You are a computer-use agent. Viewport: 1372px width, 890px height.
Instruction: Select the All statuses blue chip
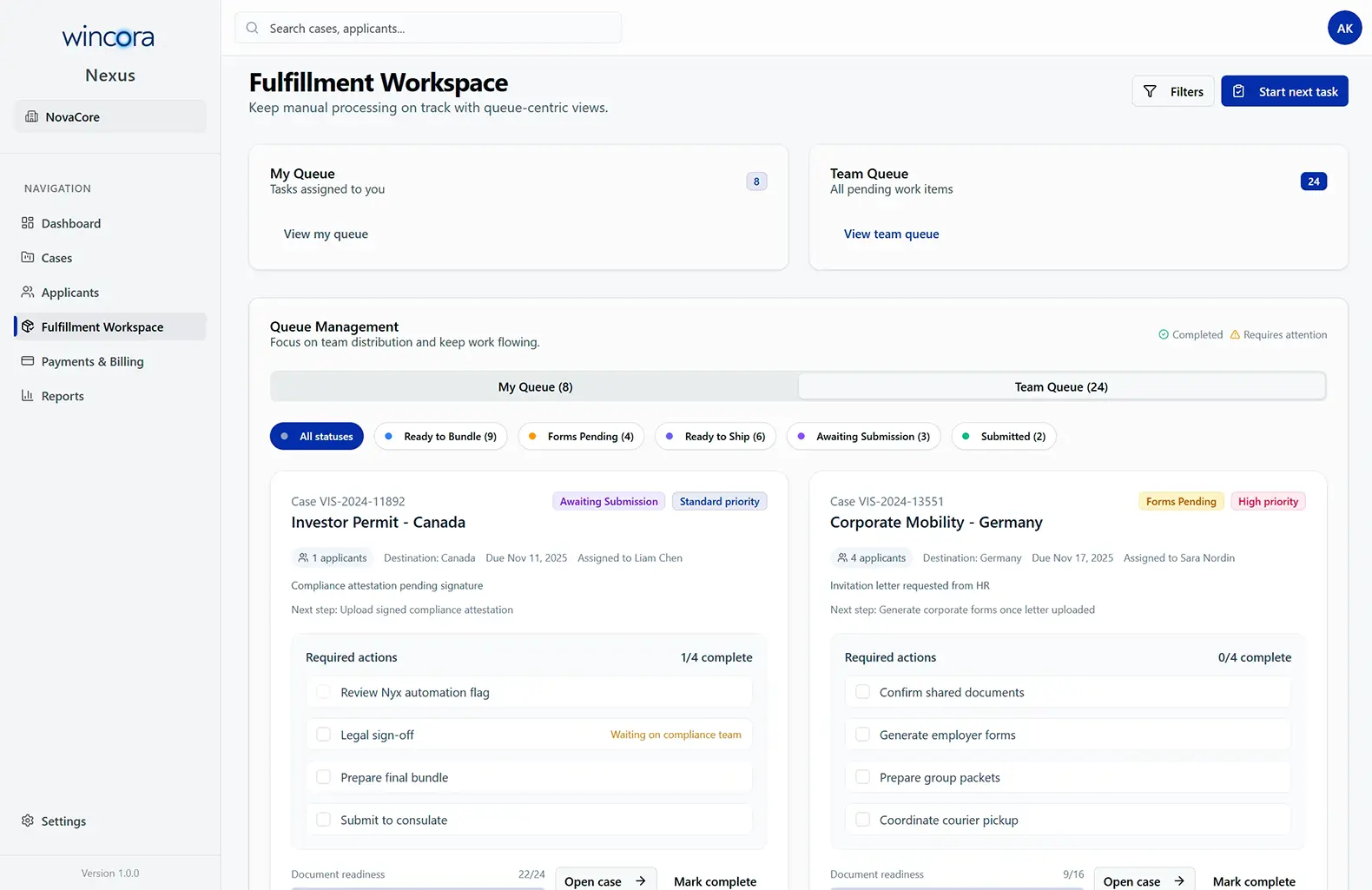click(316, 436)
